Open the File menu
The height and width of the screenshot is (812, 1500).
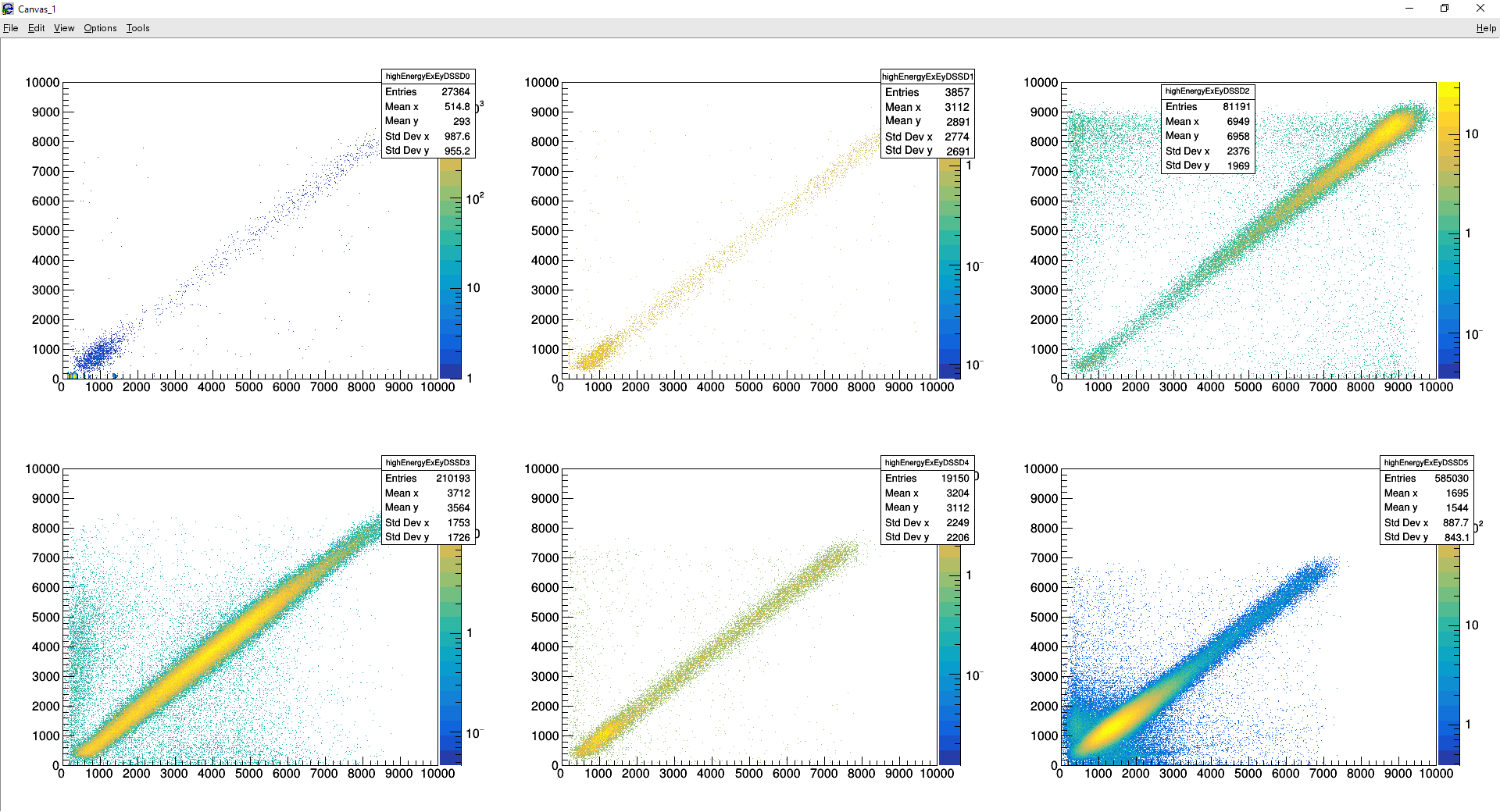coord(10,28)
